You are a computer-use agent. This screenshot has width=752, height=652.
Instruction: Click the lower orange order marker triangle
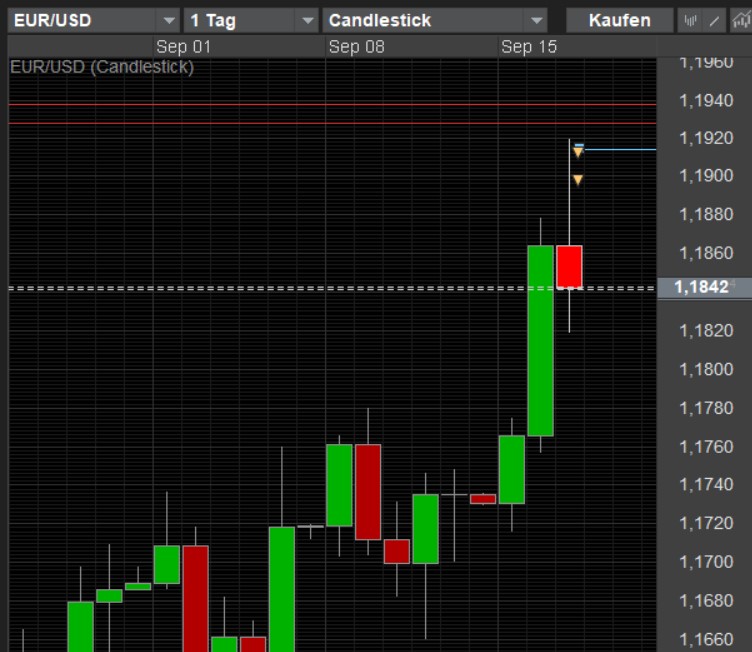tap(578, 180)
